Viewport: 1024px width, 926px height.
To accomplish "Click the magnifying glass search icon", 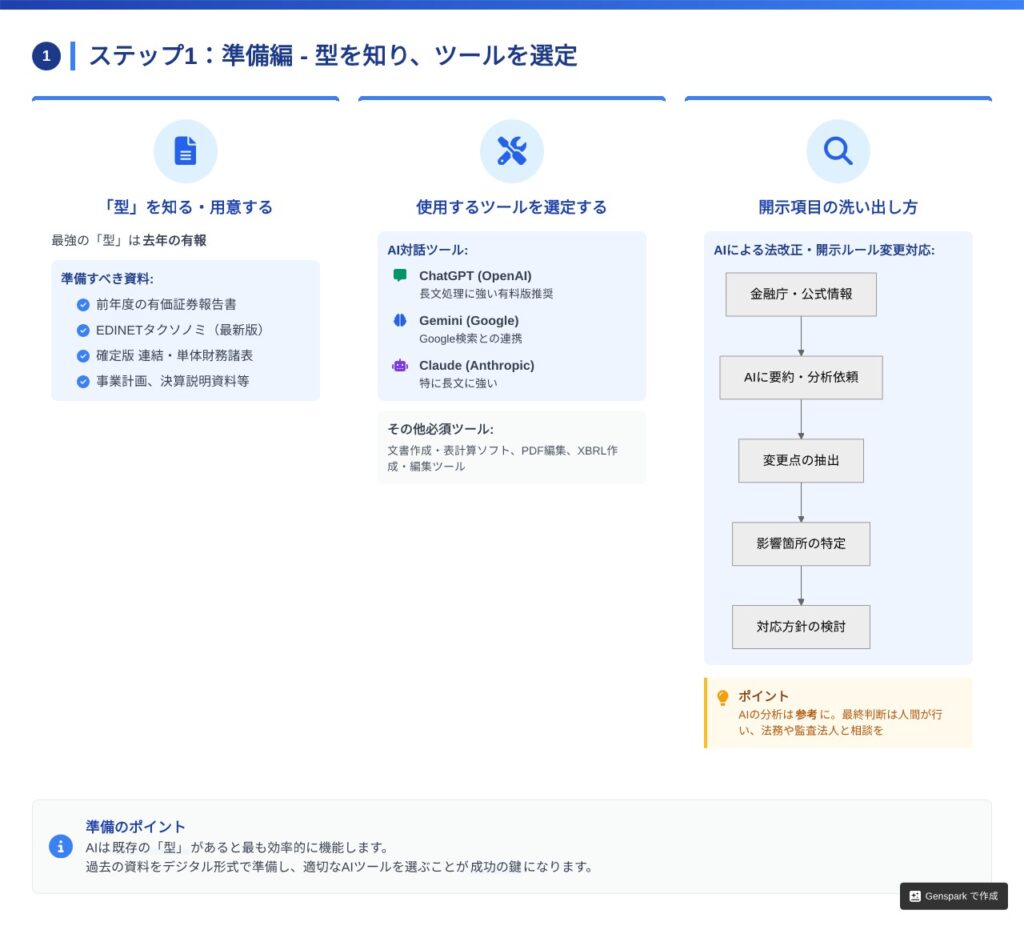I will (838, 151).
